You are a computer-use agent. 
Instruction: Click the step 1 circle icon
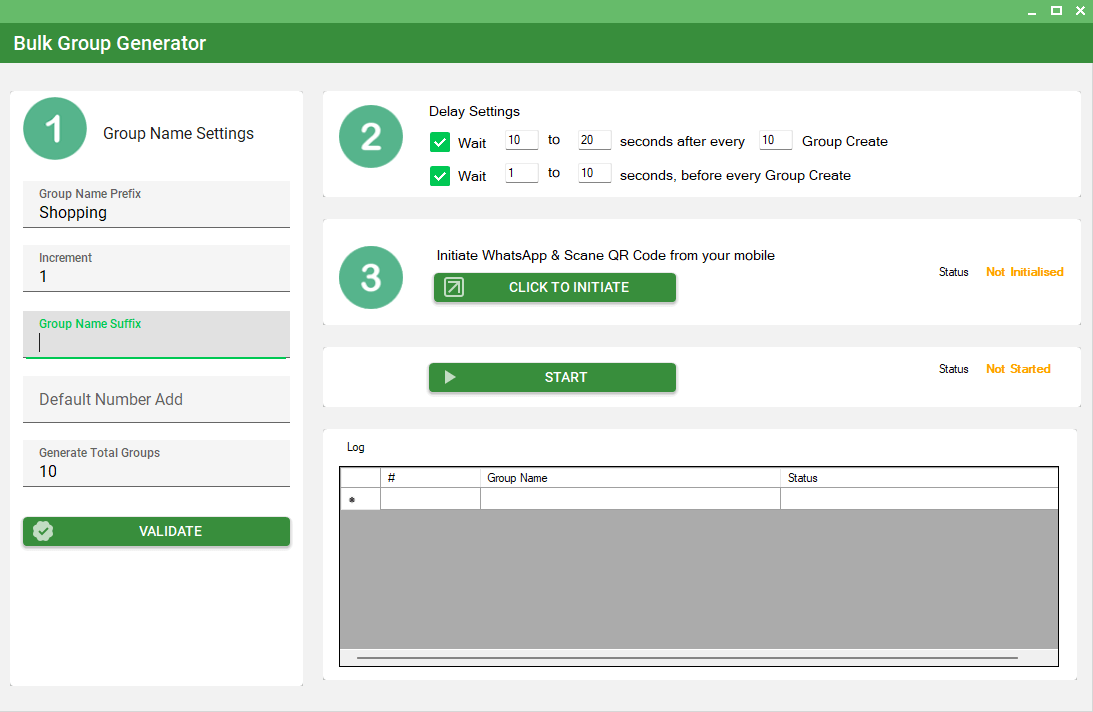coord(54,129)
